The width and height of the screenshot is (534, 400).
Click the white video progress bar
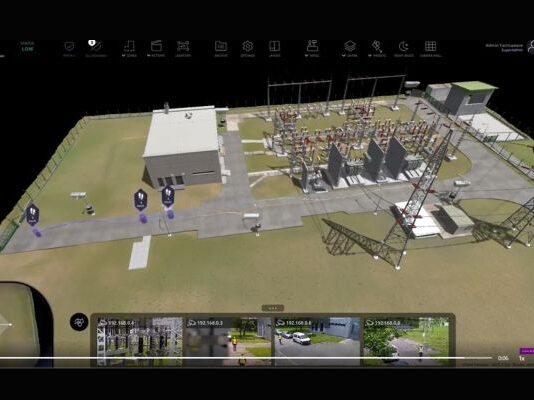click(x=246, y=358)
